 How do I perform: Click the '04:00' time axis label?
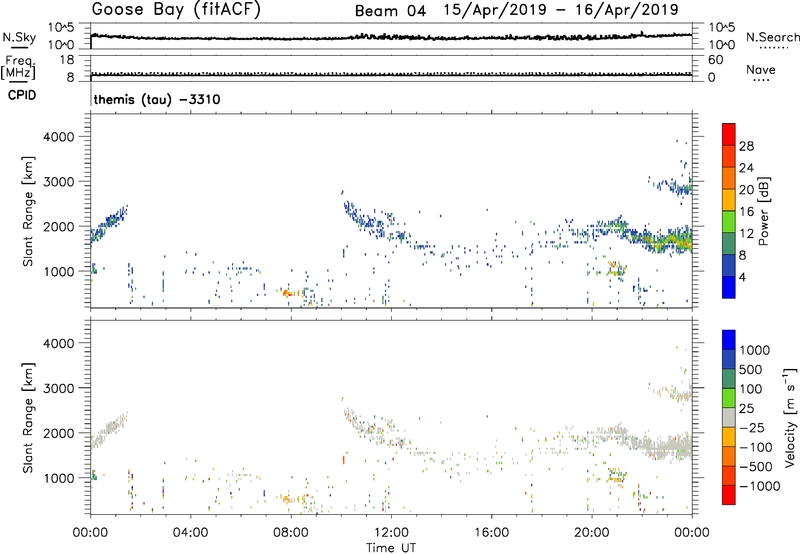pos(190,533)
